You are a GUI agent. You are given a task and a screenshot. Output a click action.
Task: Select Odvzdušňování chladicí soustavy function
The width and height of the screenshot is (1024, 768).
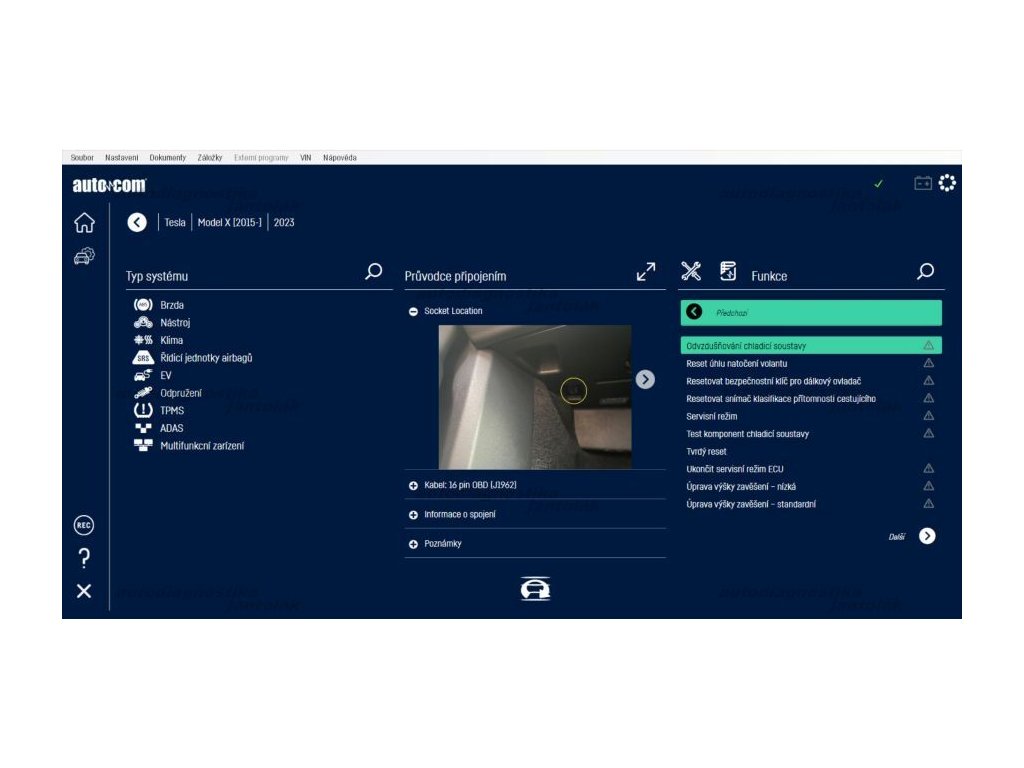click(x=811, y=345)
